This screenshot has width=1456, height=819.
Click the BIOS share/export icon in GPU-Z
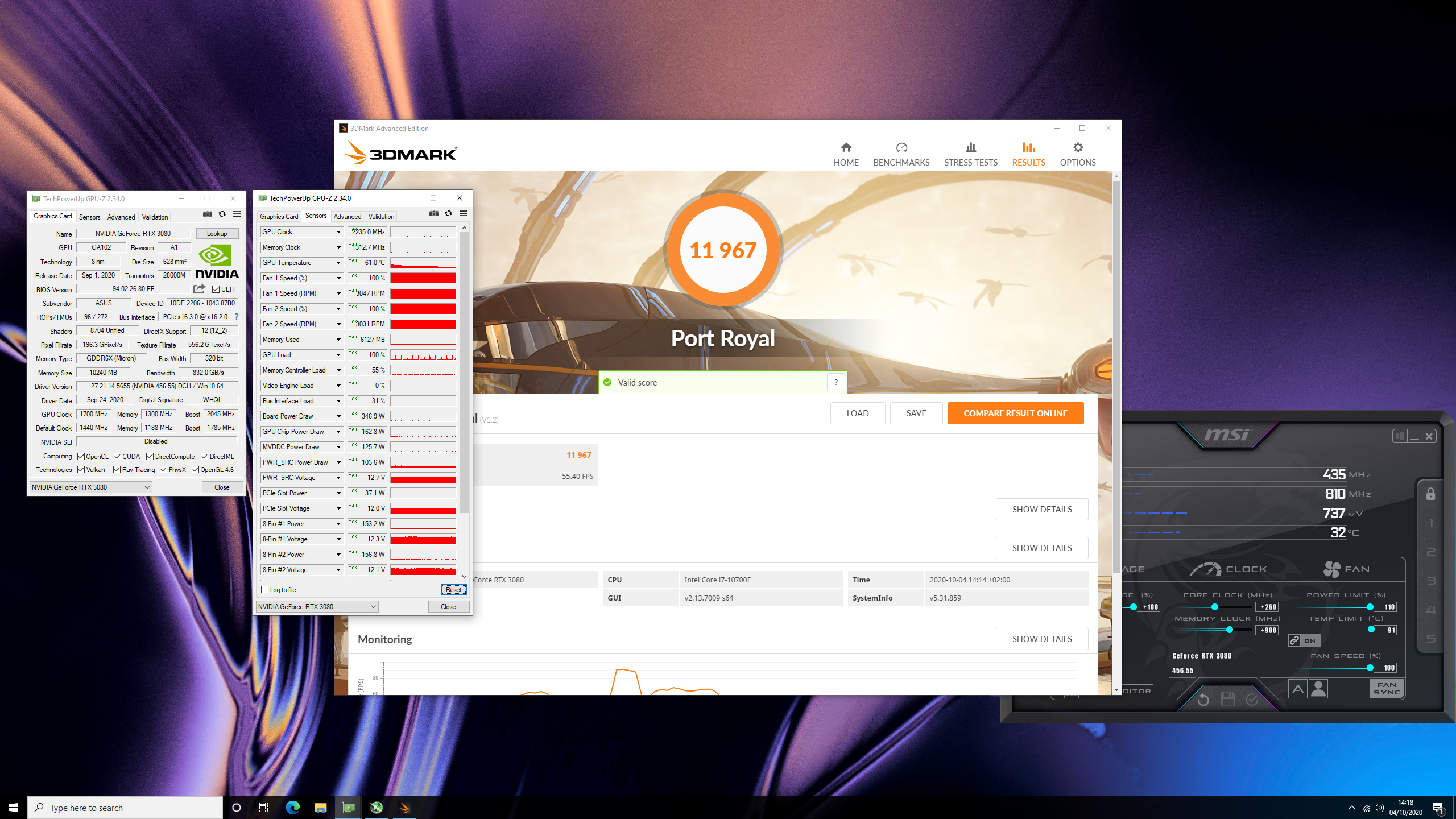199,289
